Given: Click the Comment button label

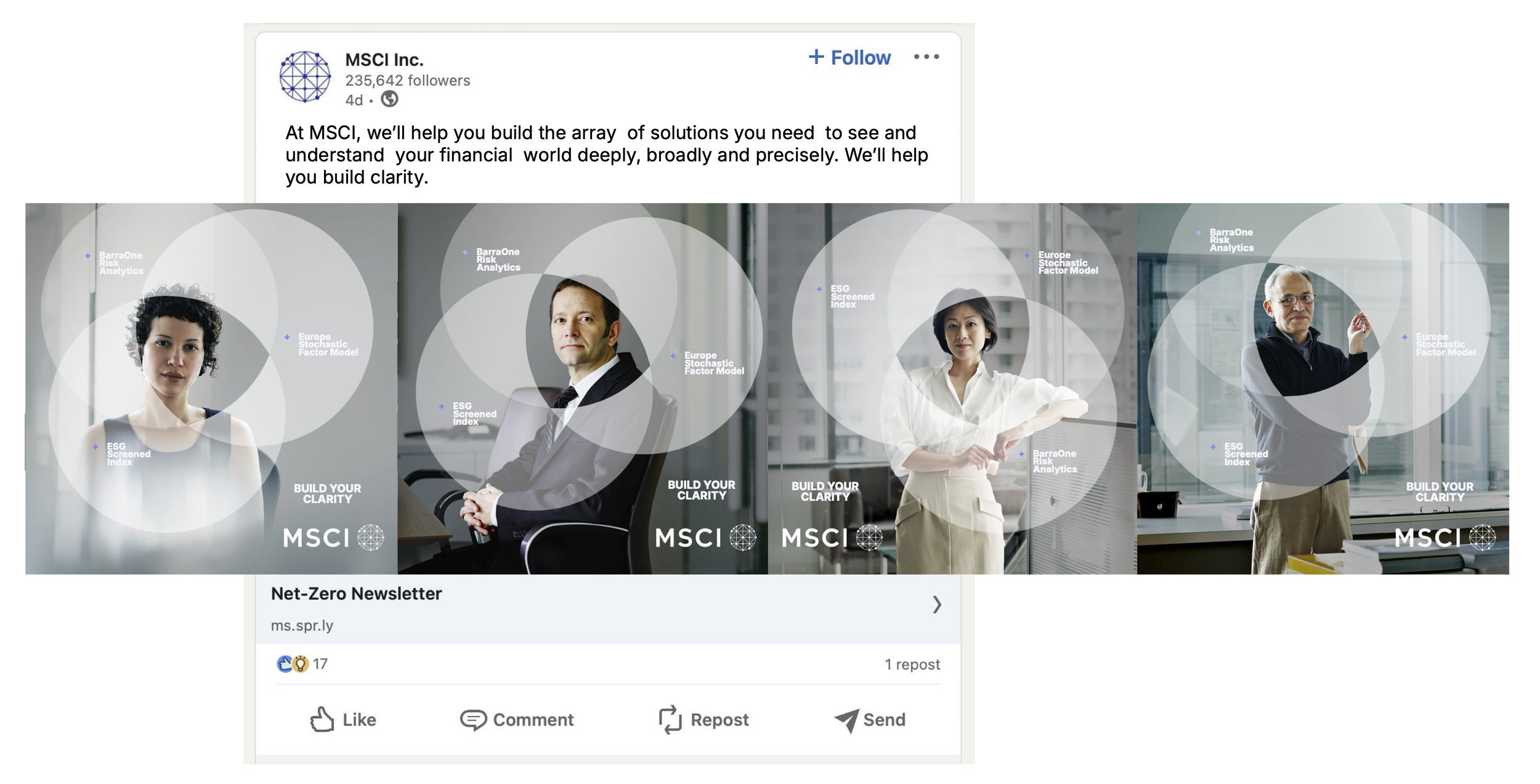Looking at the screenshot, I should click(x=533, y=719).
